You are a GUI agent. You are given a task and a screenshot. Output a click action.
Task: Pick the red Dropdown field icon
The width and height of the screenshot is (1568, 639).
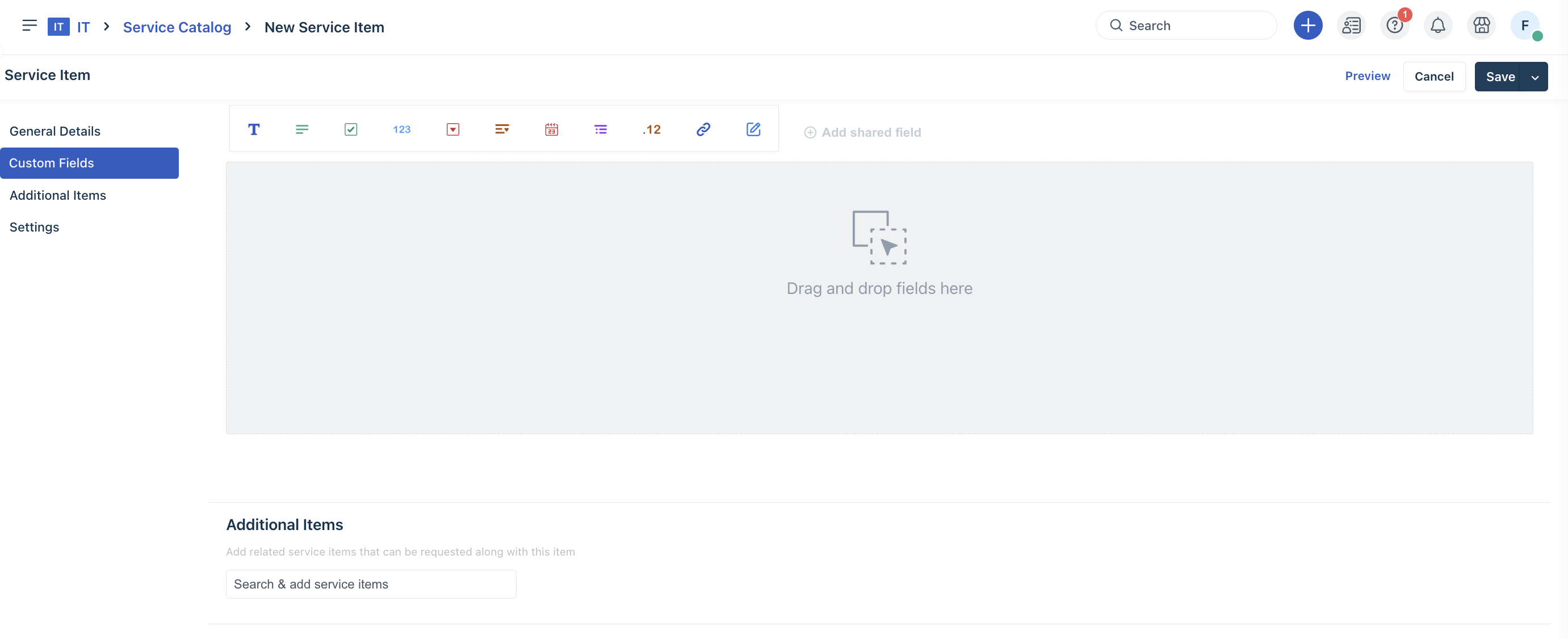tap(452, 129)
